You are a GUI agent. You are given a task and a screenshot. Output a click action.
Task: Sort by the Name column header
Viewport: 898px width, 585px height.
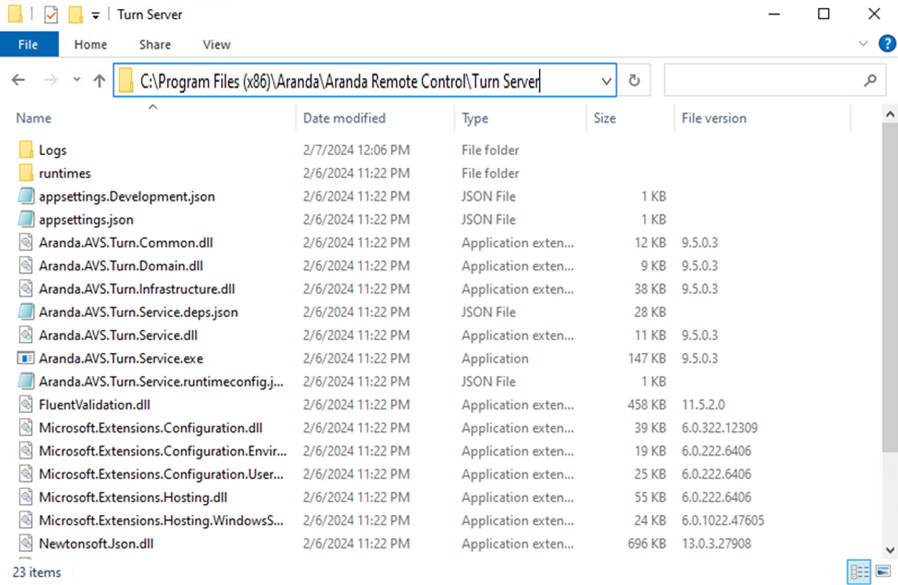[x=34, y=118]
